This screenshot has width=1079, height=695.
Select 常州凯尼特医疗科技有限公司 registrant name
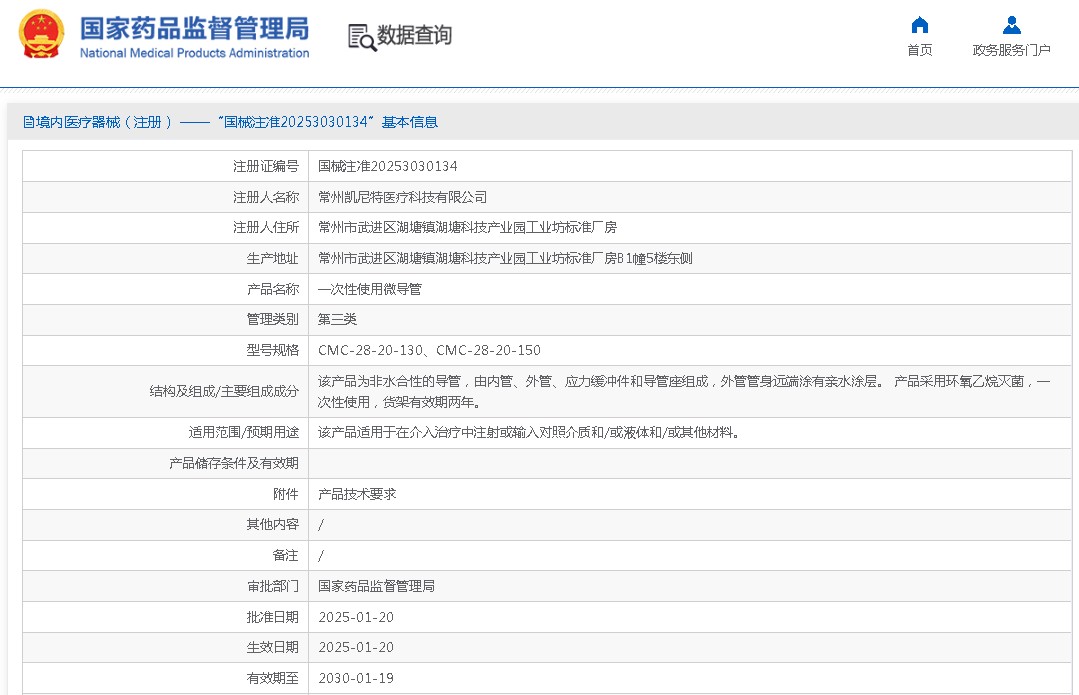pos(403,197)
